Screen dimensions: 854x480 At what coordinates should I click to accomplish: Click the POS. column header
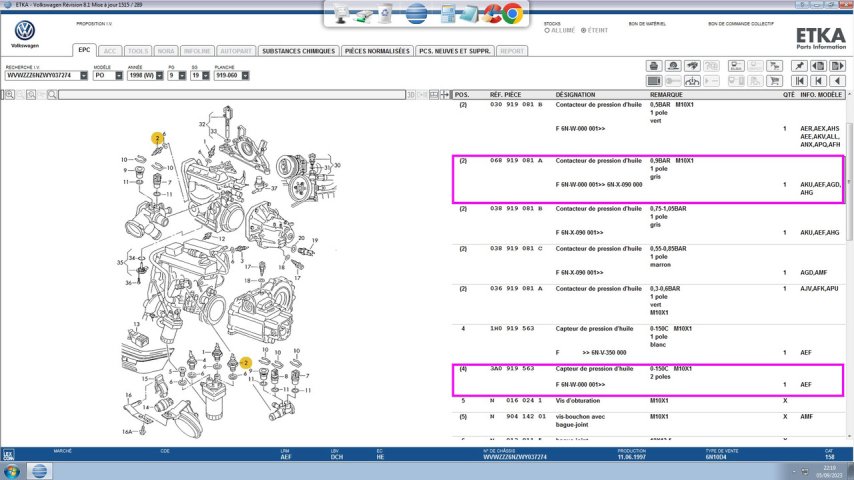[x=462, y=95]
